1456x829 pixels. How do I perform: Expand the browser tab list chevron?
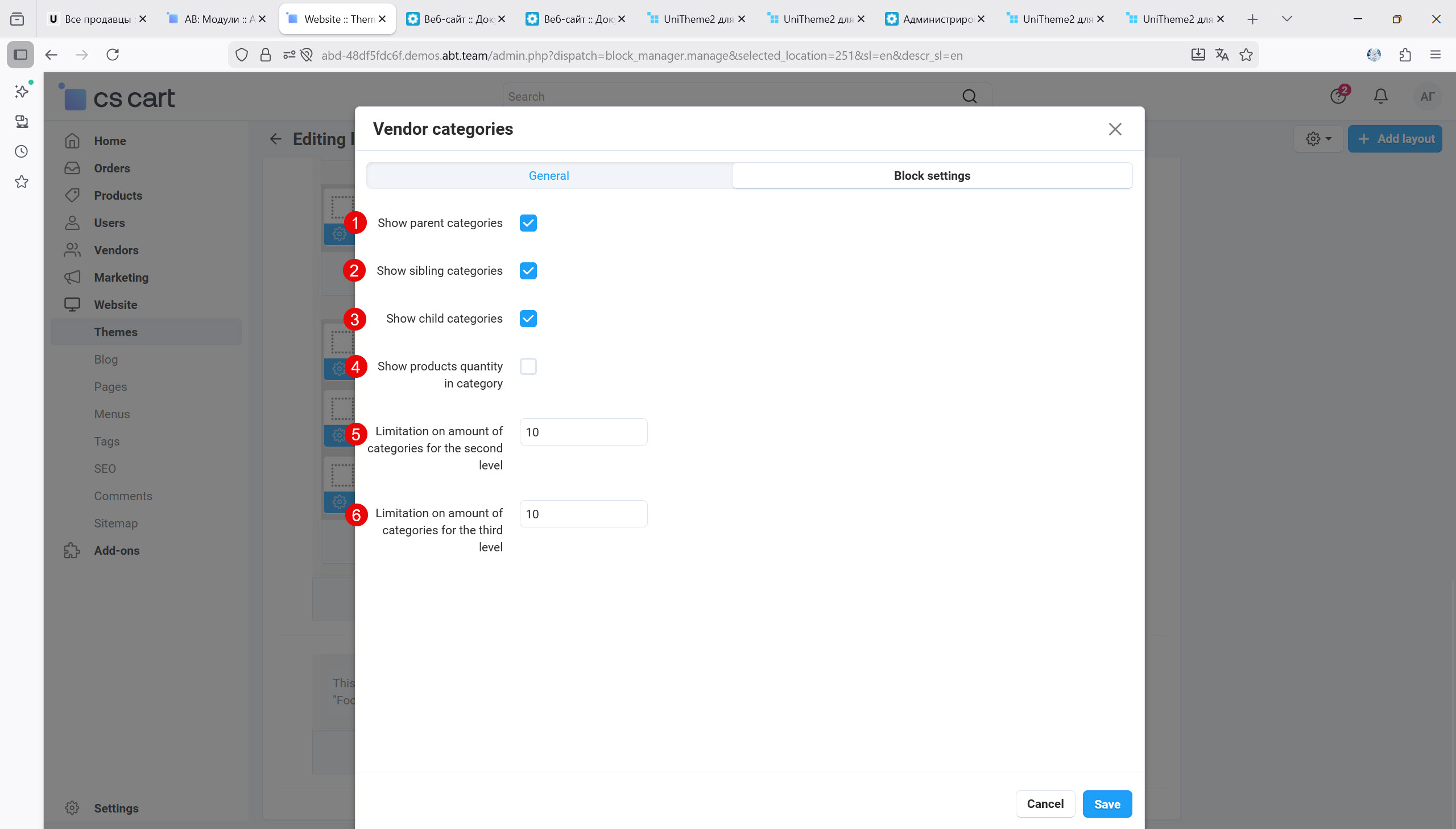[1287, 19]
